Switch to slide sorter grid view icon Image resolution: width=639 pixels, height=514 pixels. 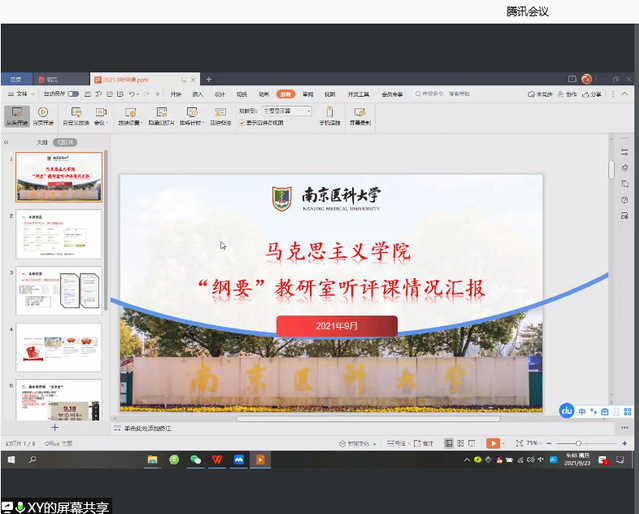pyautogui.click(x=461, y=443)
